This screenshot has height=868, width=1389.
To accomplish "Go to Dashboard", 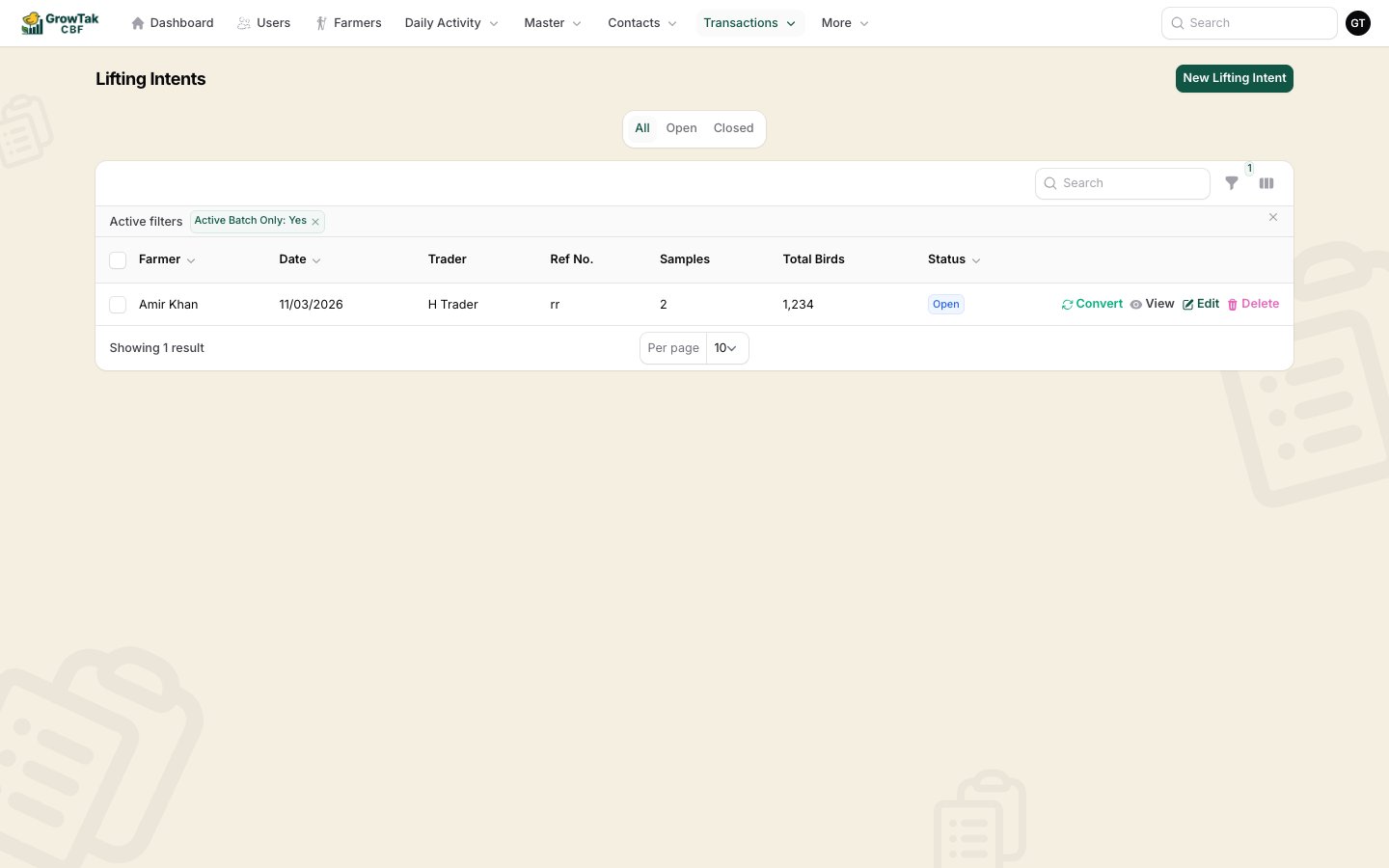I will coord(173,23).
